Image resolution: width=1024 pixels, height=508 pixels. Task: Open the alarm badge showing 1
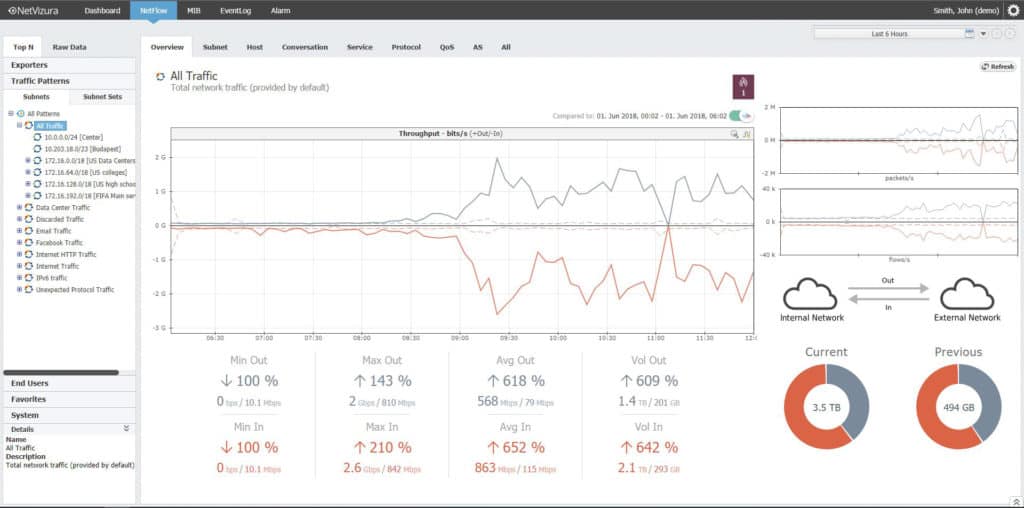coord(743,87)
